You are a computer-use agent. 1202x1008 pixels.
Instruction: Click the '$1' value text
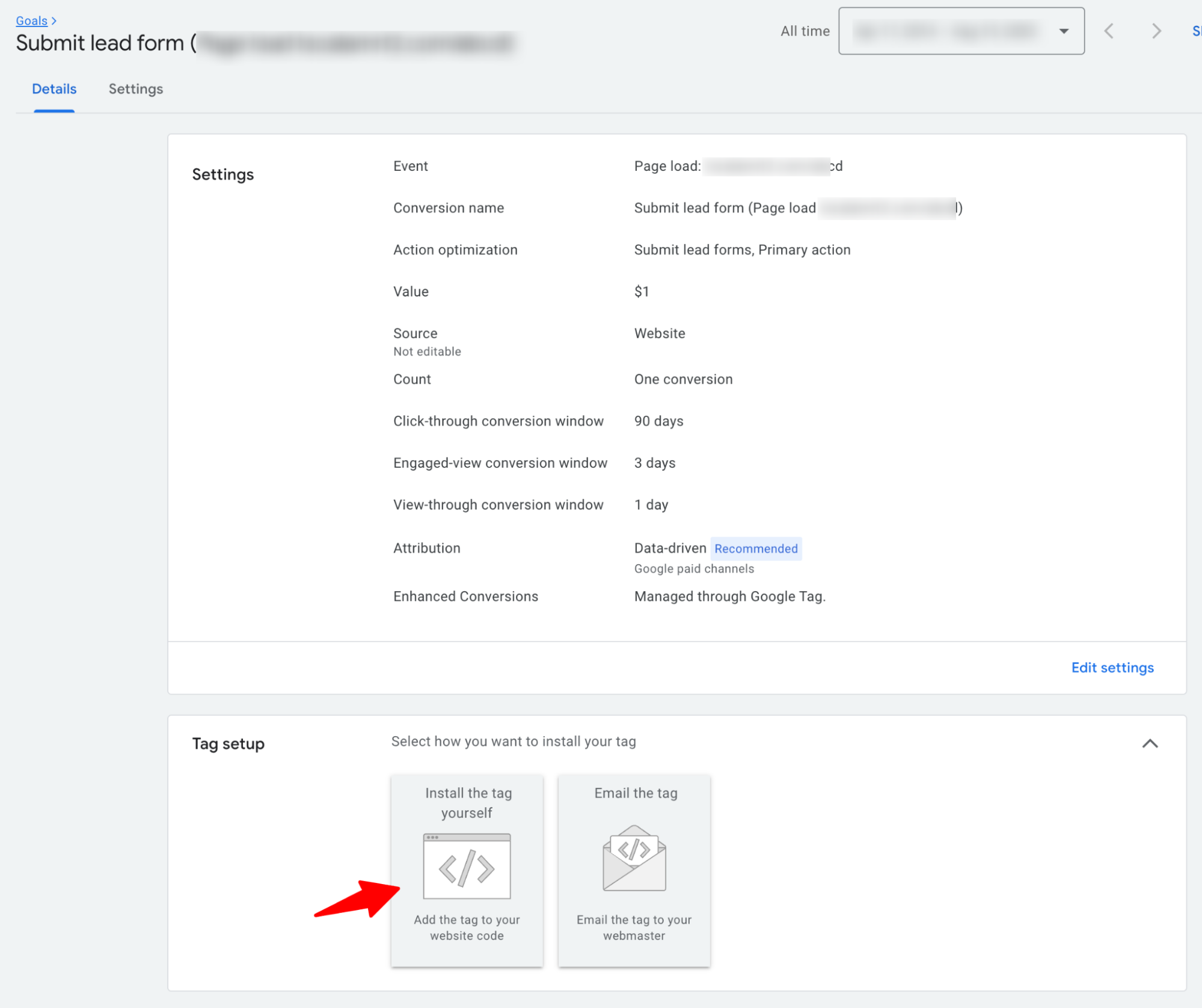pos(642,292)
